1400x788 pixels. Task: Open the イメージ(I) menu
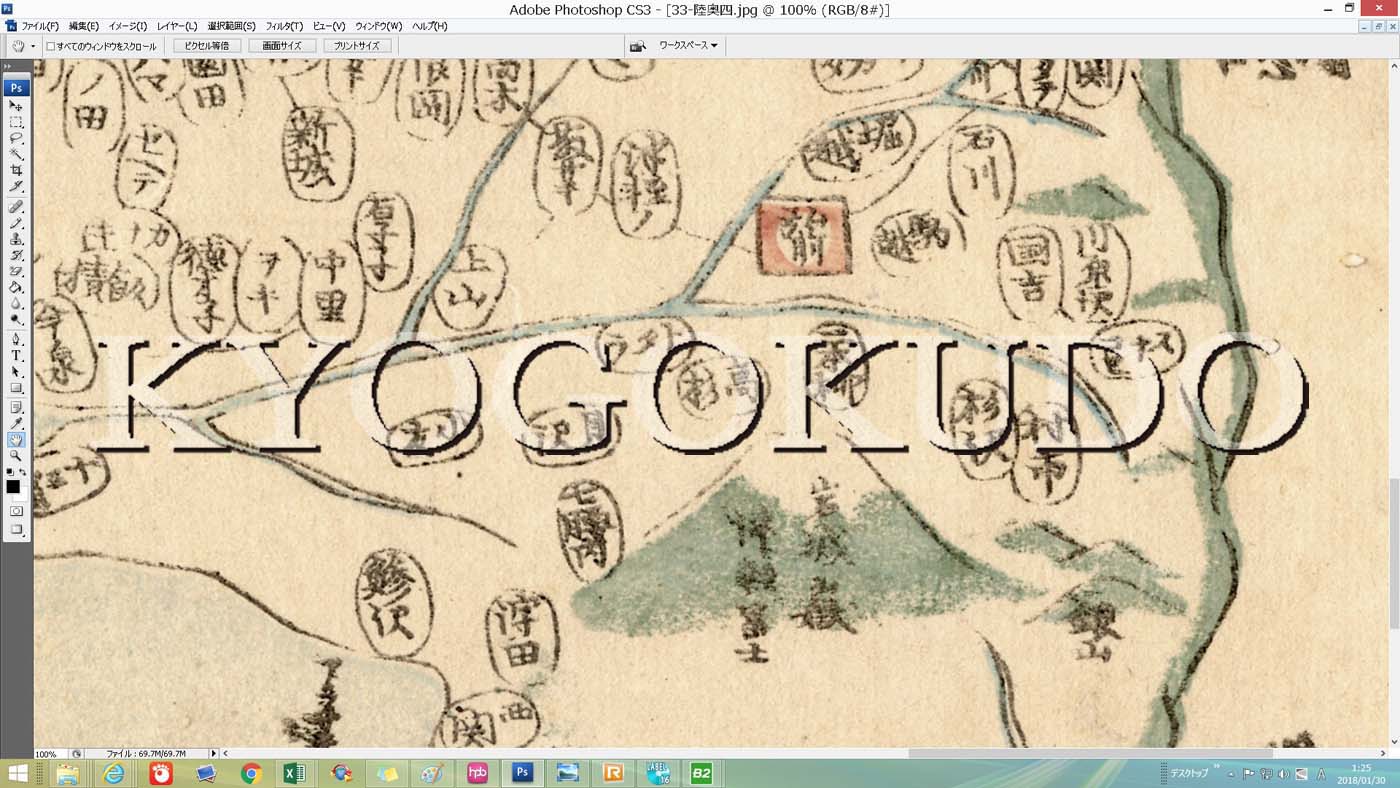click(128, 26)
